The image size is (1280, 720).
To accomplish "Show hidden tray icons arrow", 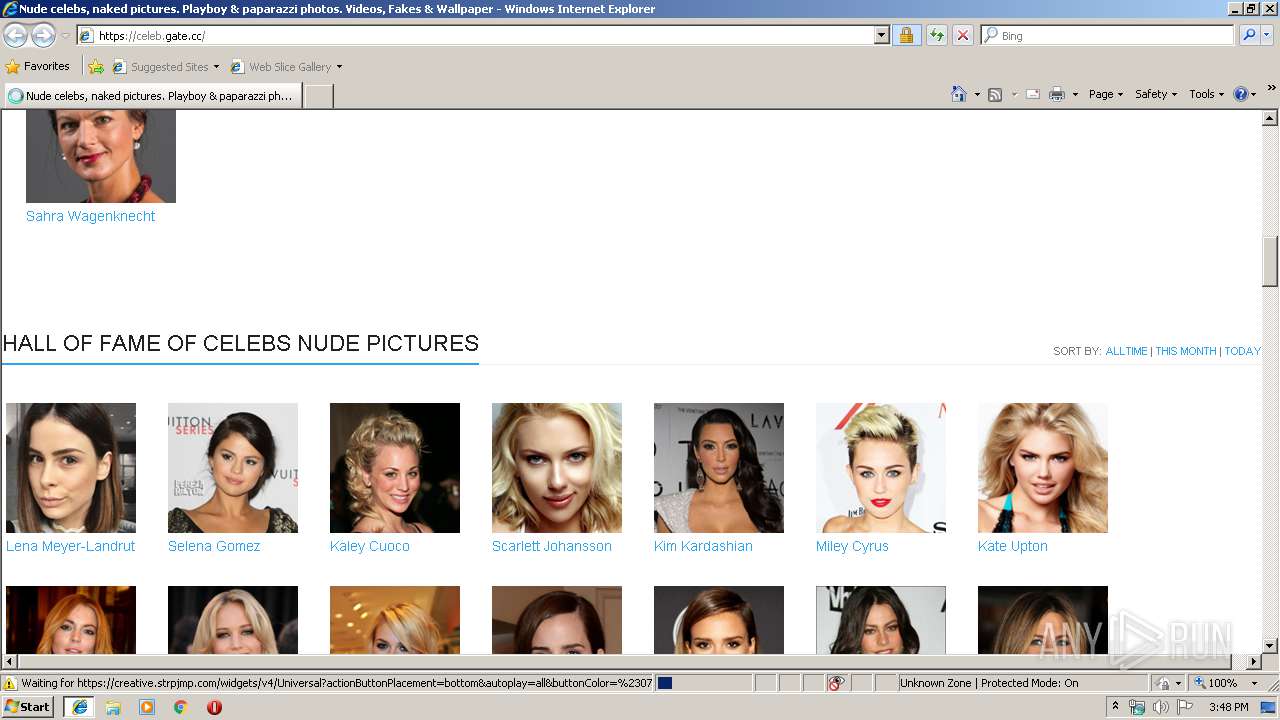I will [1115, 707].
